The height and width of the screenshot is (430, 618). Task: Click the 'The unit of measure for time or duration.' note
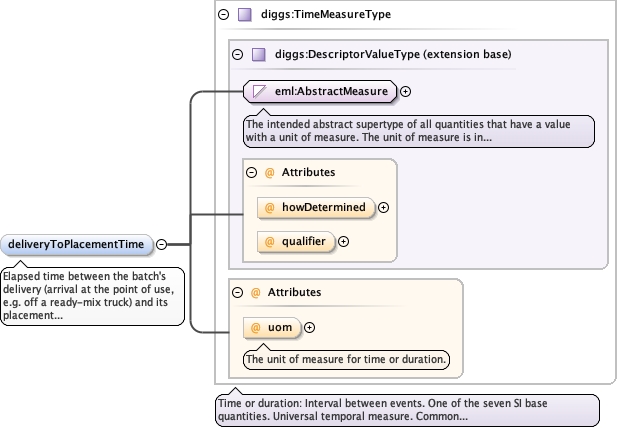pyautogui.click(x=346, y=359)
